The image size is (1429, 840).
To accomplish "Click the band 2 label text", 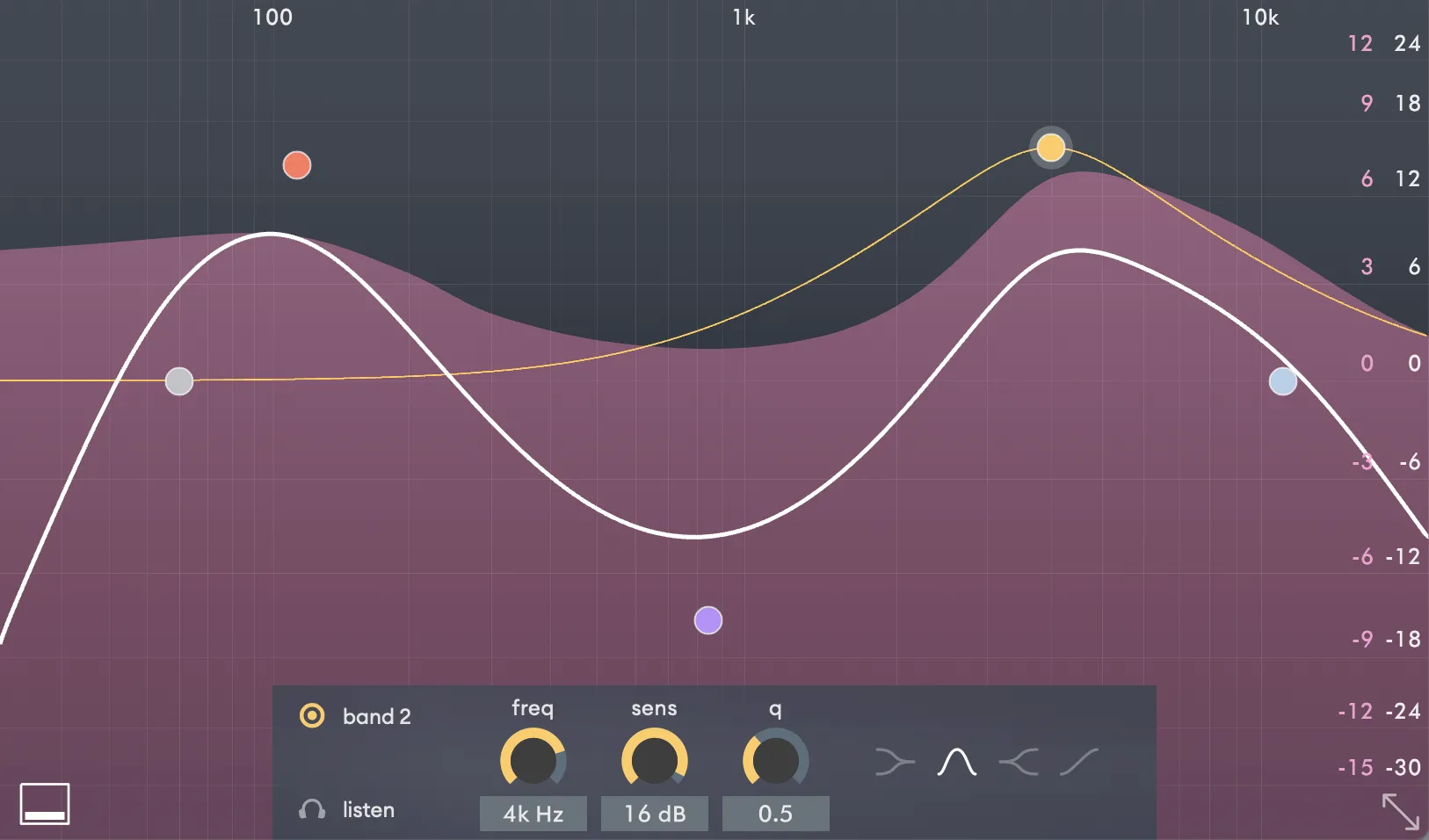I will pos(377,716).
